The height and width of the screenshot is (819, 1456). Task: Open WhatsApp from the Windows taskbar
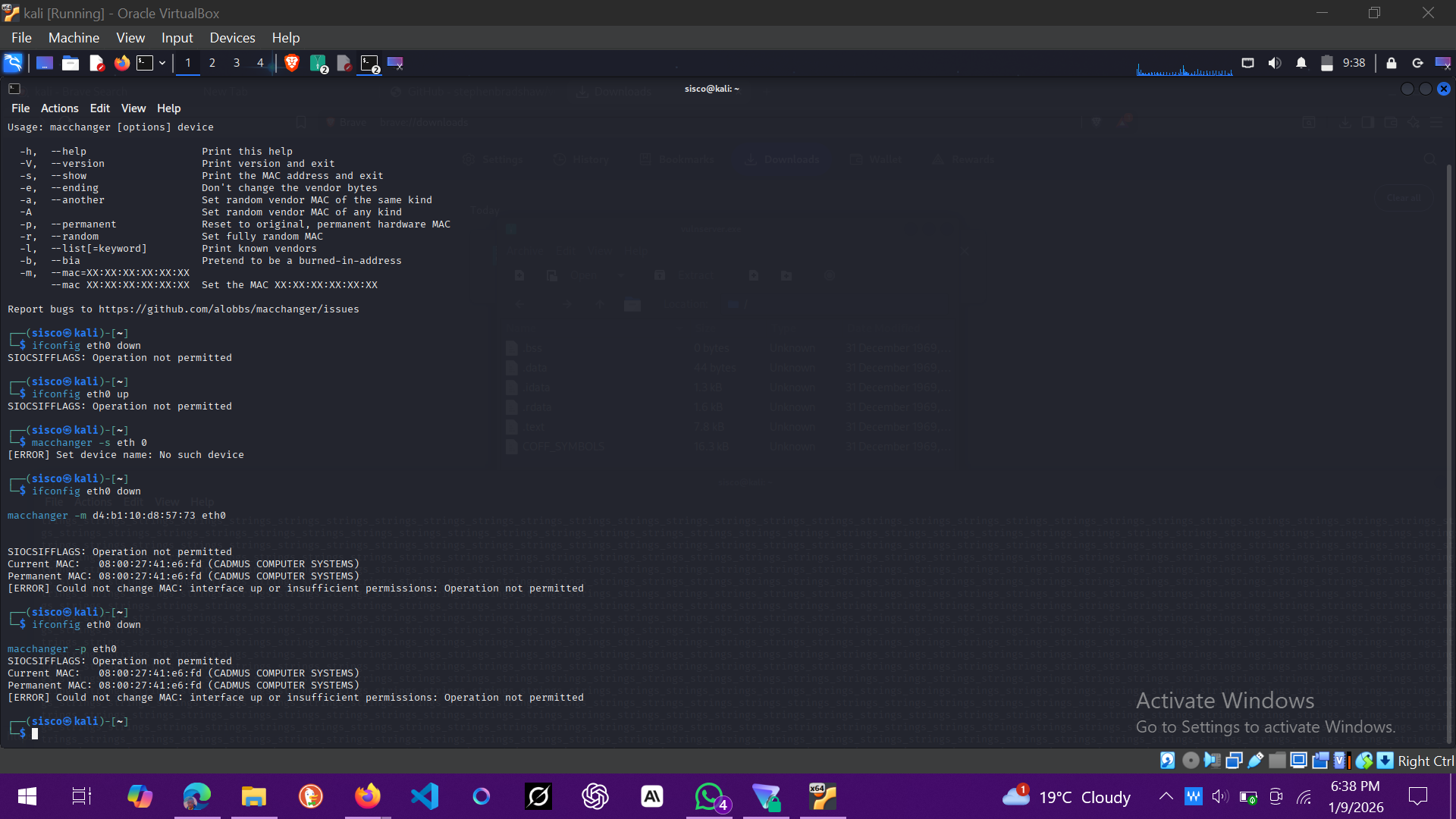[x=711, y=796]
